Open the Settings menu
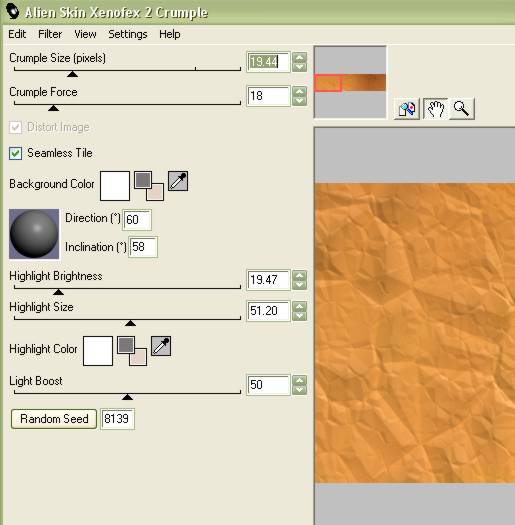This screenshot has width=515, height=525. (x=128, y=34)
